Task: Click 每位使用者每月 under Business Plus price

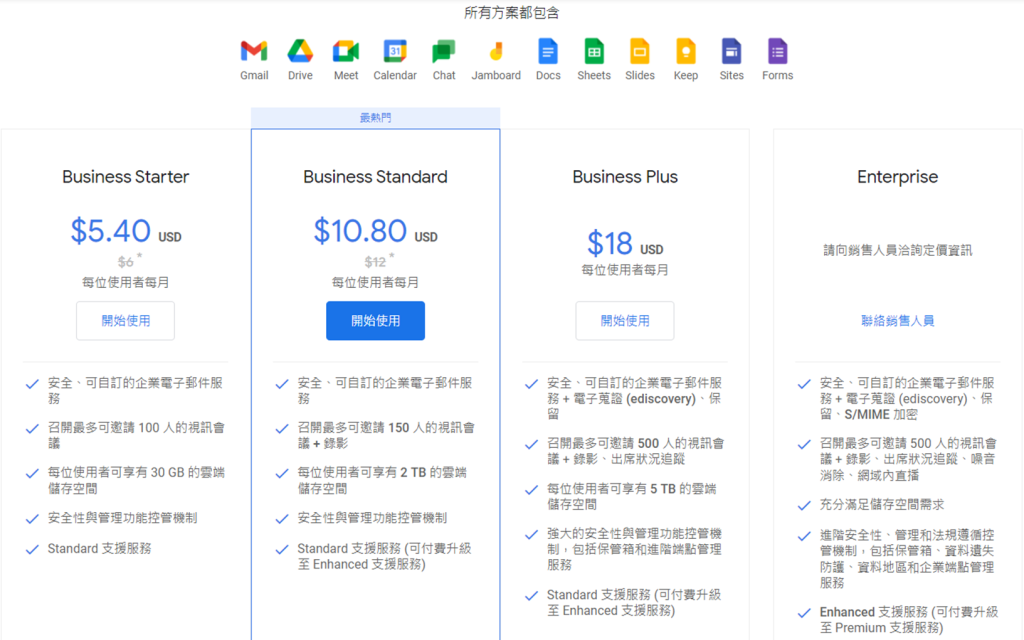Action: tap(625, 270)
